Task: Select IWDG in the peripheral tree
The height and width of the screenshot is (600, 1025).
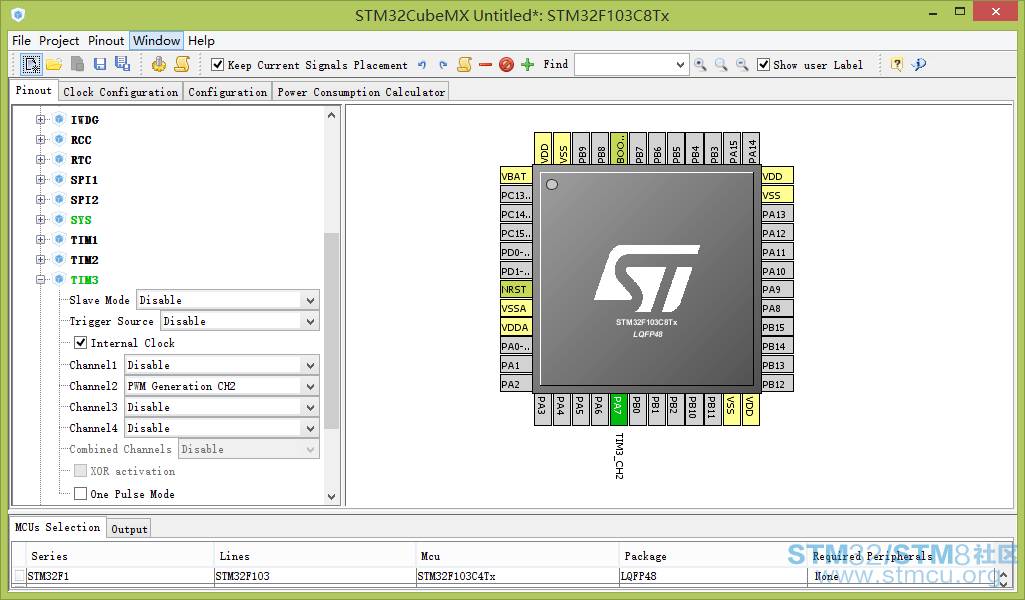Action: [84, 120]
